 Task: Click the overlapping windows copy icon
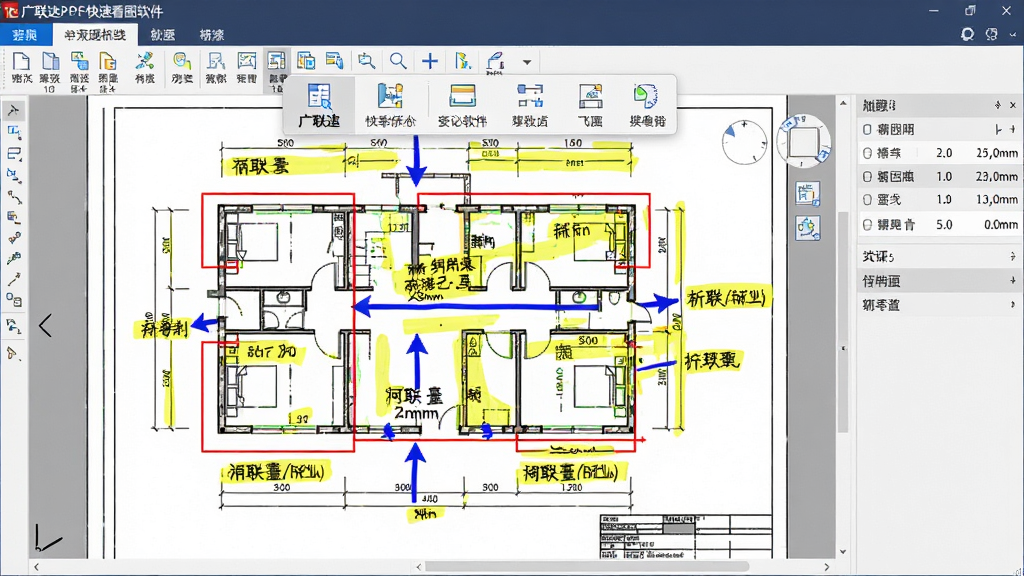(306, 61)
